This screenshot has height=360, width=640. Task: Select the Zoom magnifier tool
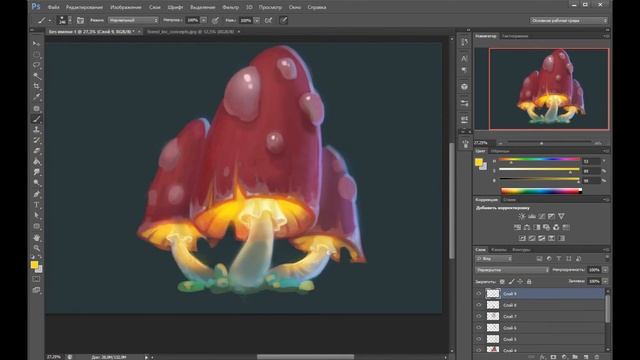click(36, 248)
